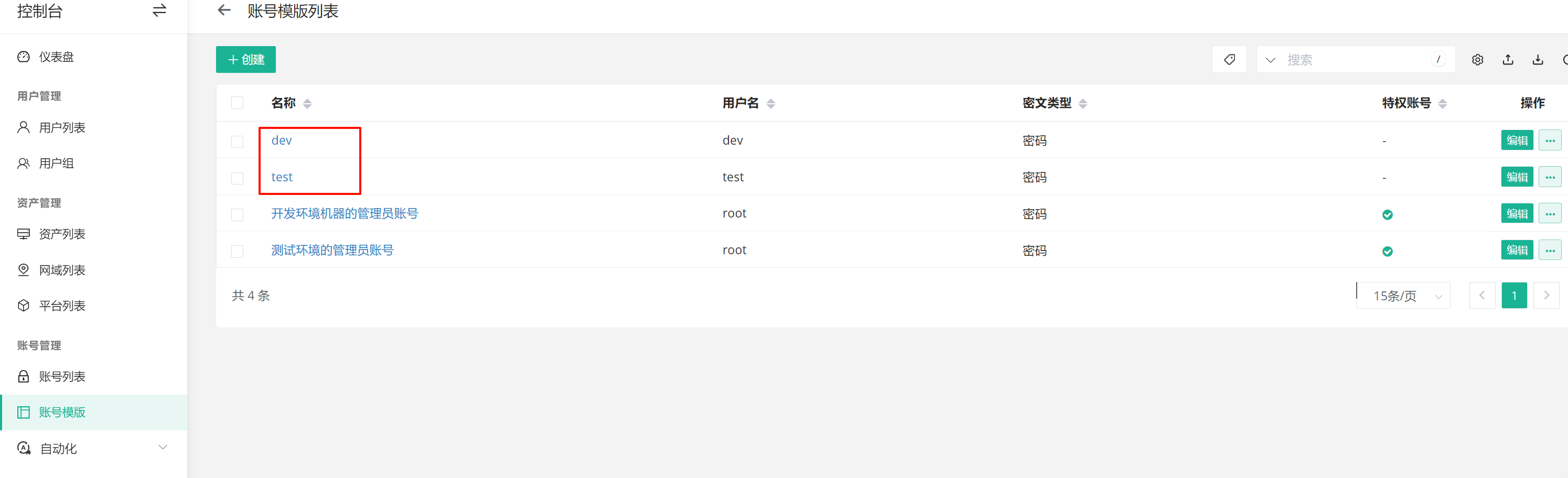
Task: Select the checkbox for the dev row
Action: pyautogui.click(x=238, y=141)
